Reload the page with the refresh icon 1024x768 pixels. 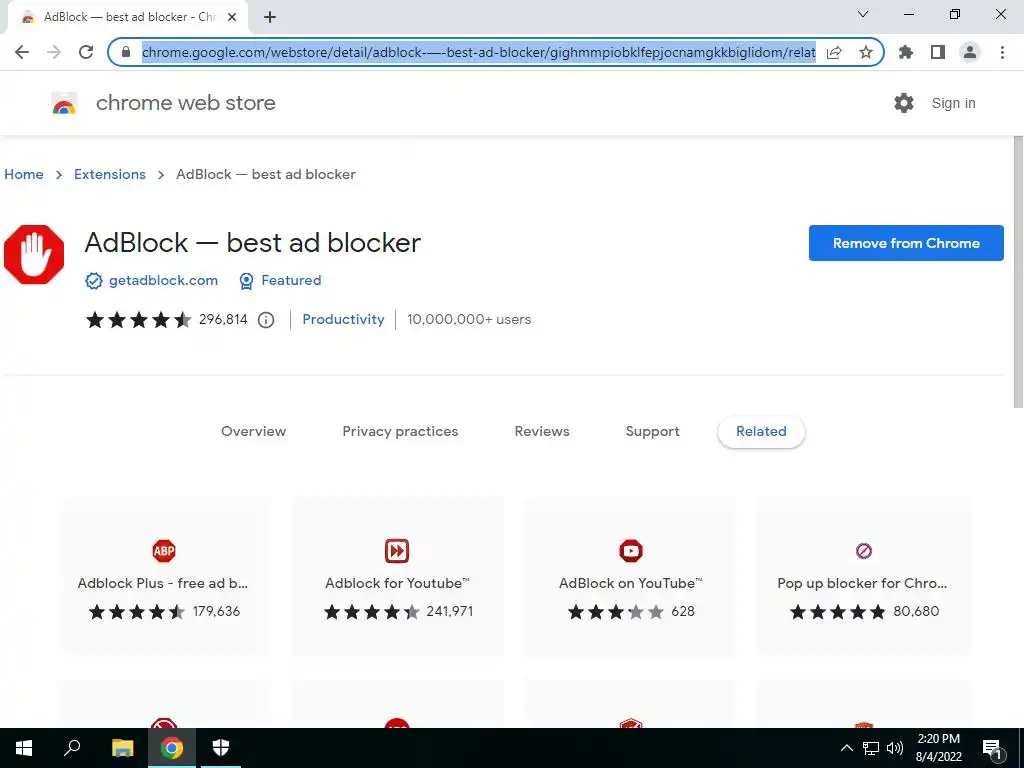tap(86, 52)
